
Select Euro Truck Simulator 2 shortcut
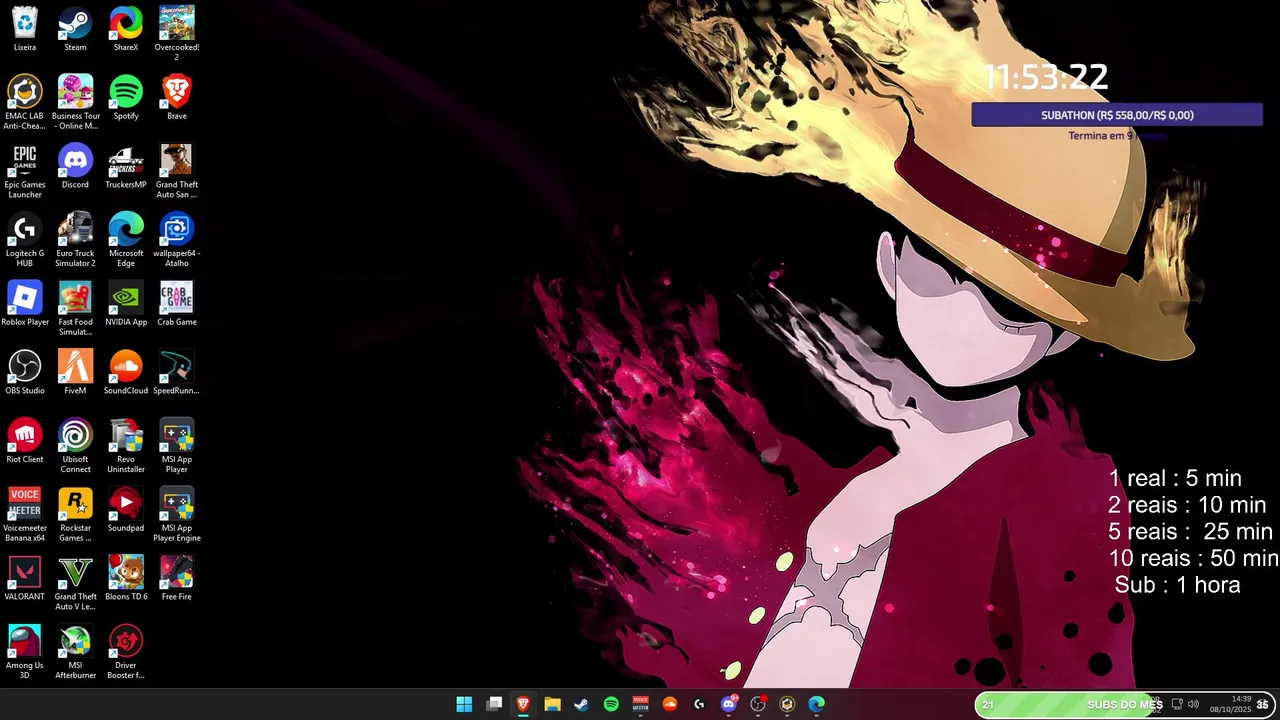75,241
